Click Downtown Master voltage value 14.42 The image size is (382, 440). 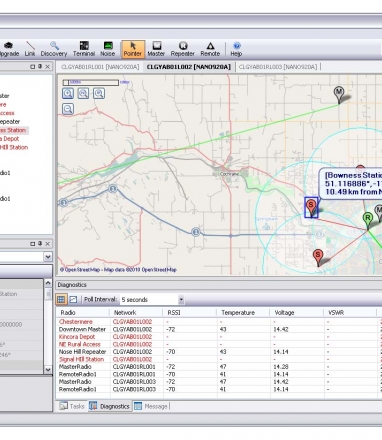pos(281,329)
